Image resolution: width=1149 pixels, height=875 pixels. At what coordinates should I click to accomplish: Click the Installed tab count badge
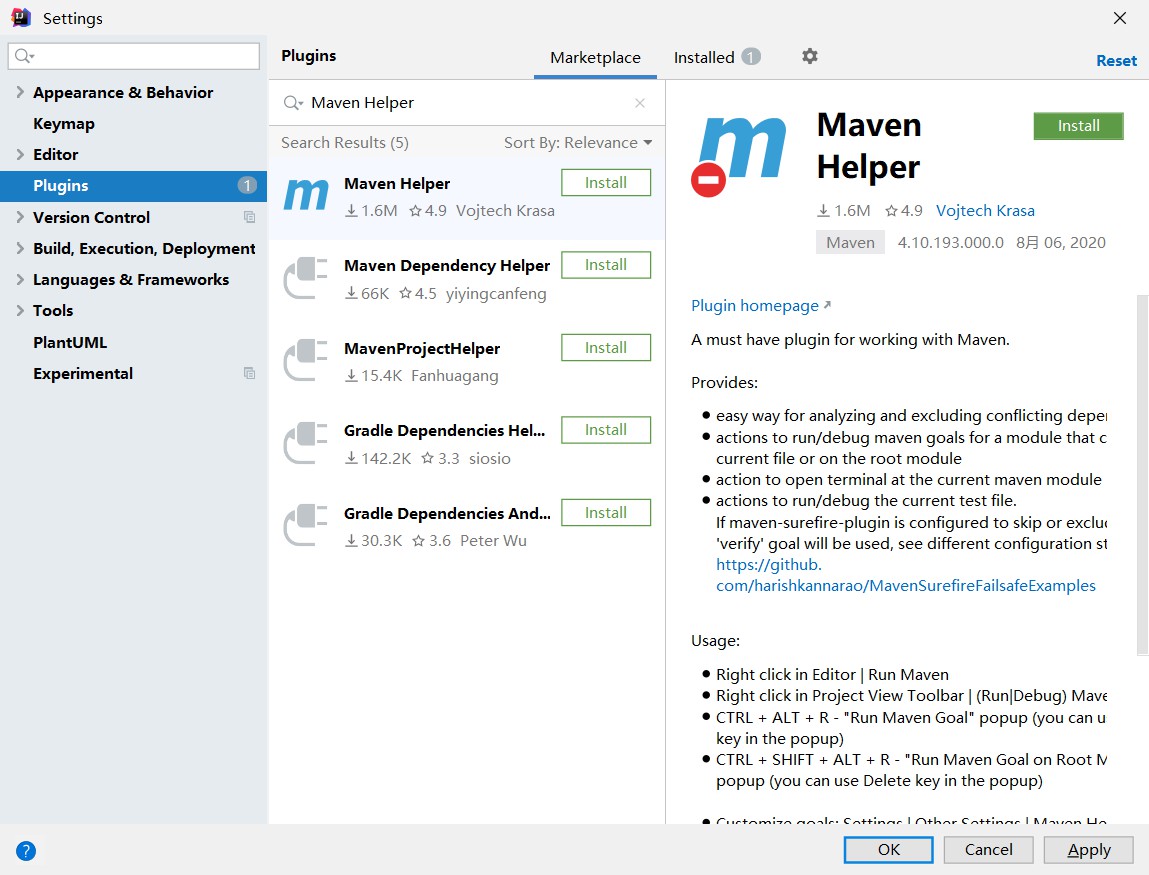click(x=751, y=56)
